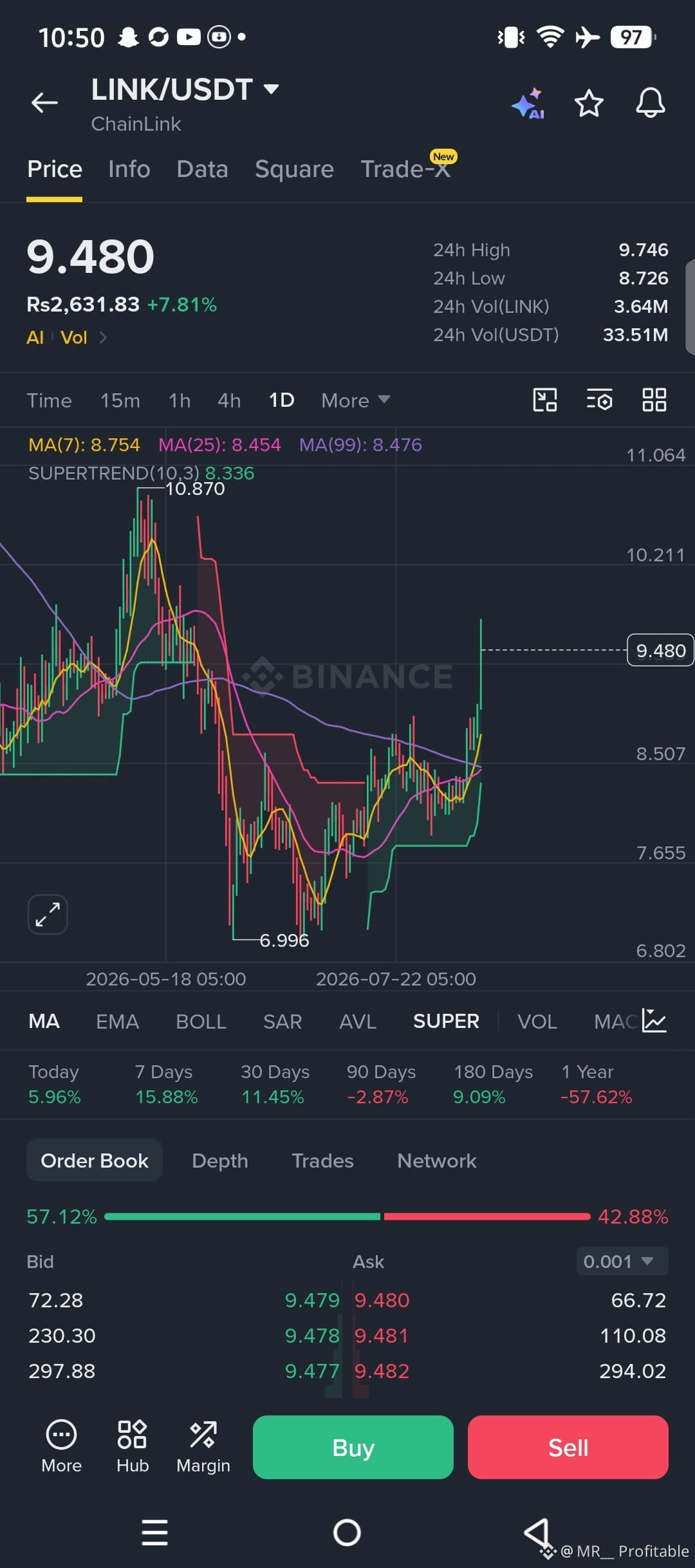Open the AI sparkle assistant icon
This screenshot has width=695, height=1568.
[x=528, y=104]
